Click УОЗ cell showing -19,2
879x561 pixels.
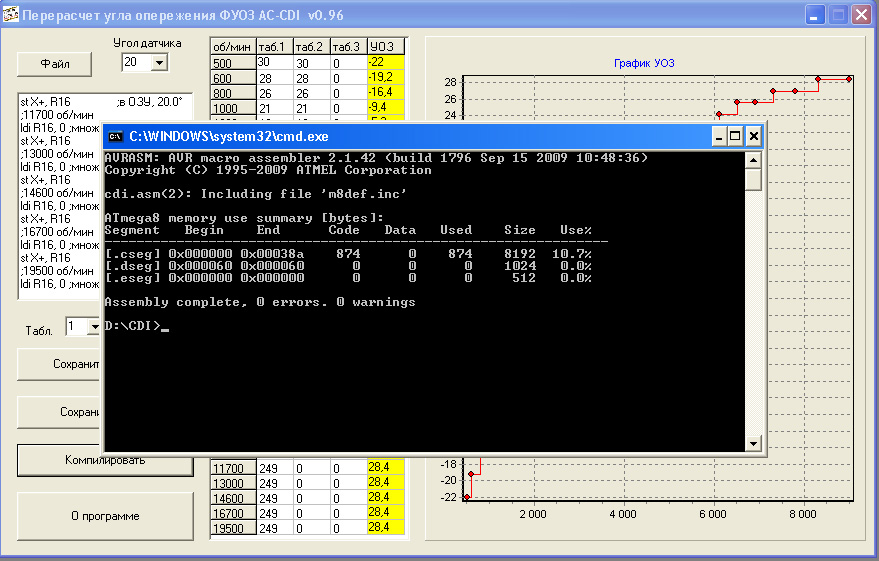pyautogui.click(x=386, y=78)
